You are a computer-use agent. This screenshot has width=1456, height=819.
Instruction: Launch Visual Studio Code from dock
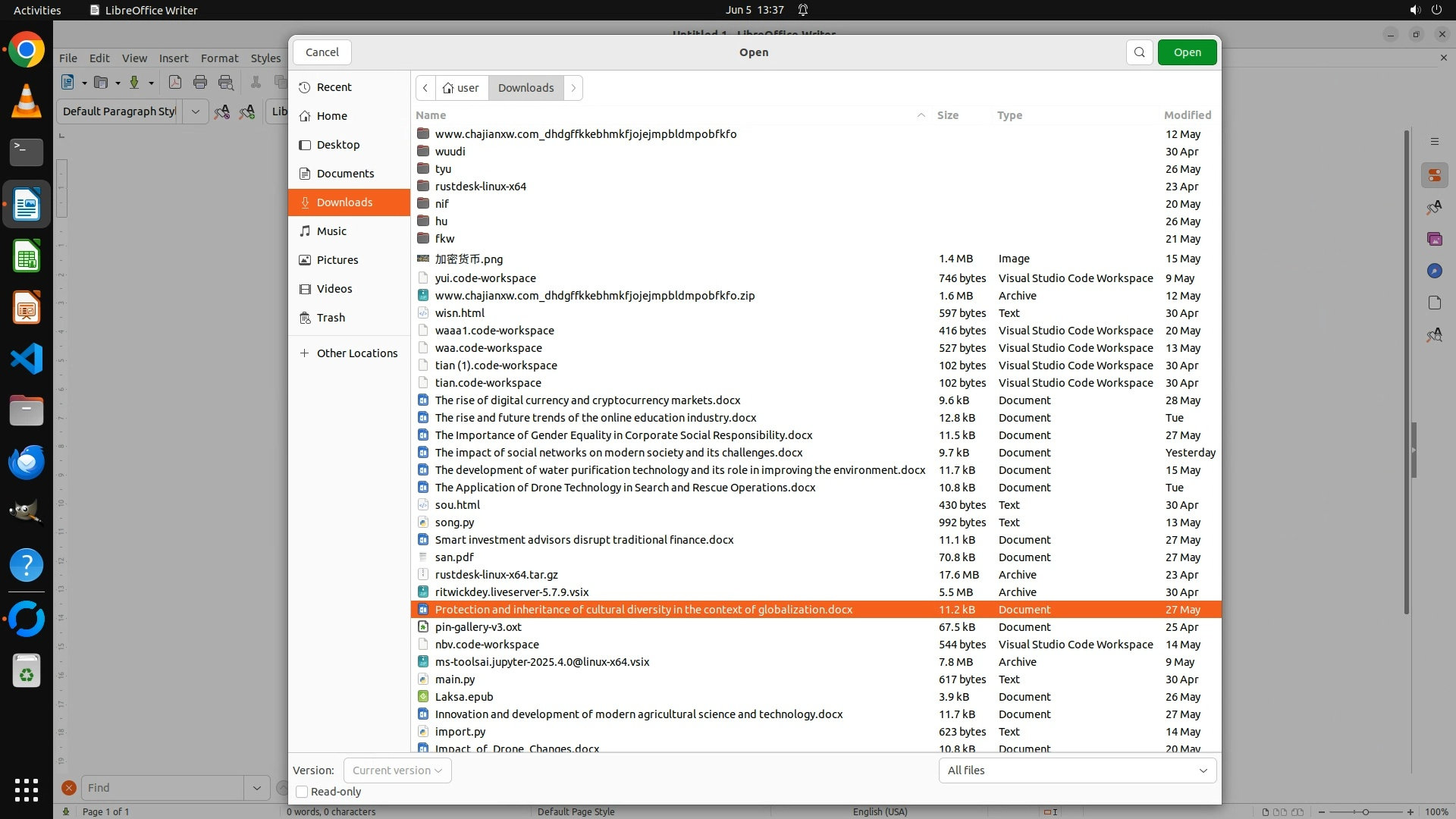[x=27, y=359]
